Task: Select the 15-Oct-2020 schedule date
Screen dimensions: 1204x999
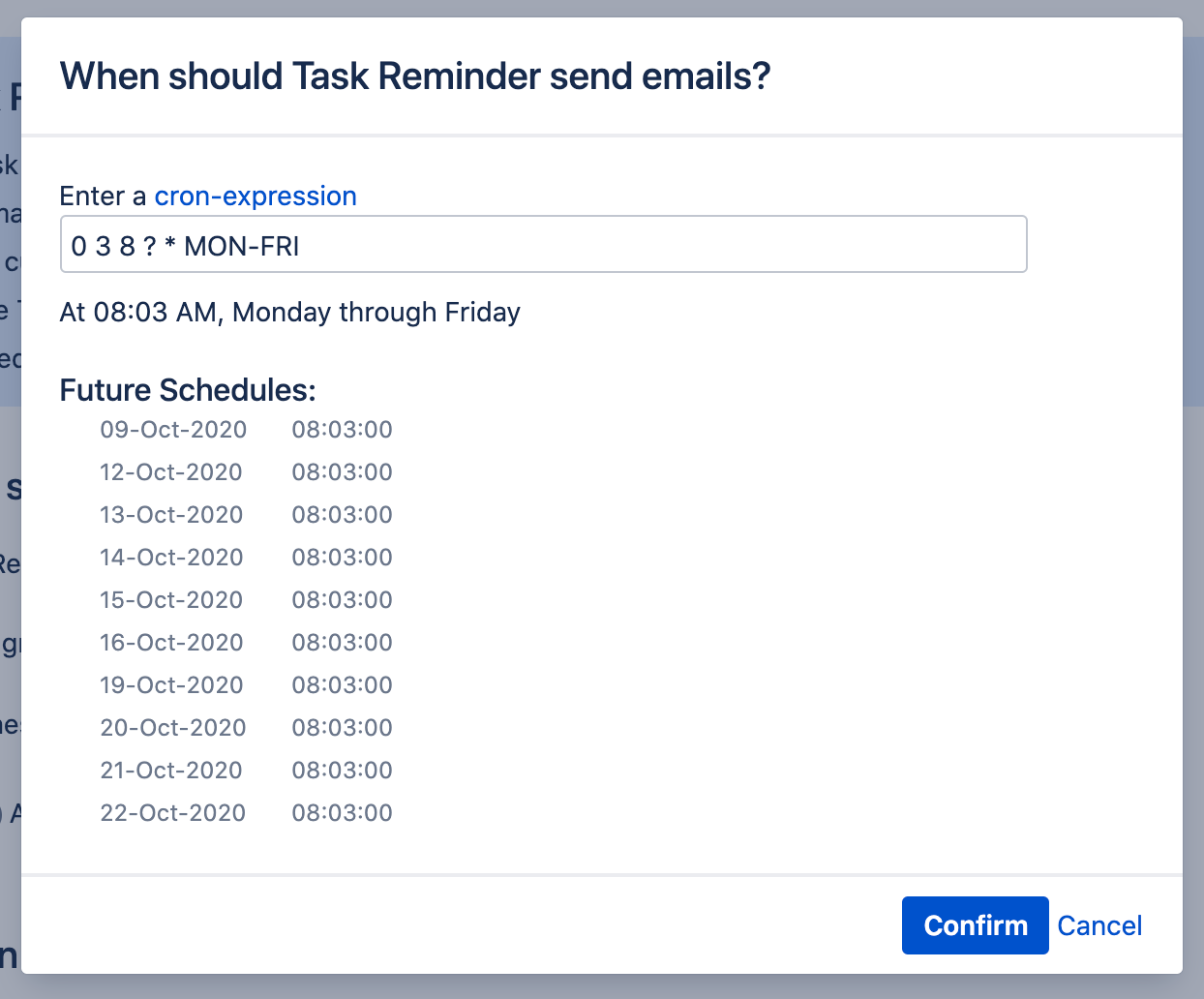Action: 171,600
